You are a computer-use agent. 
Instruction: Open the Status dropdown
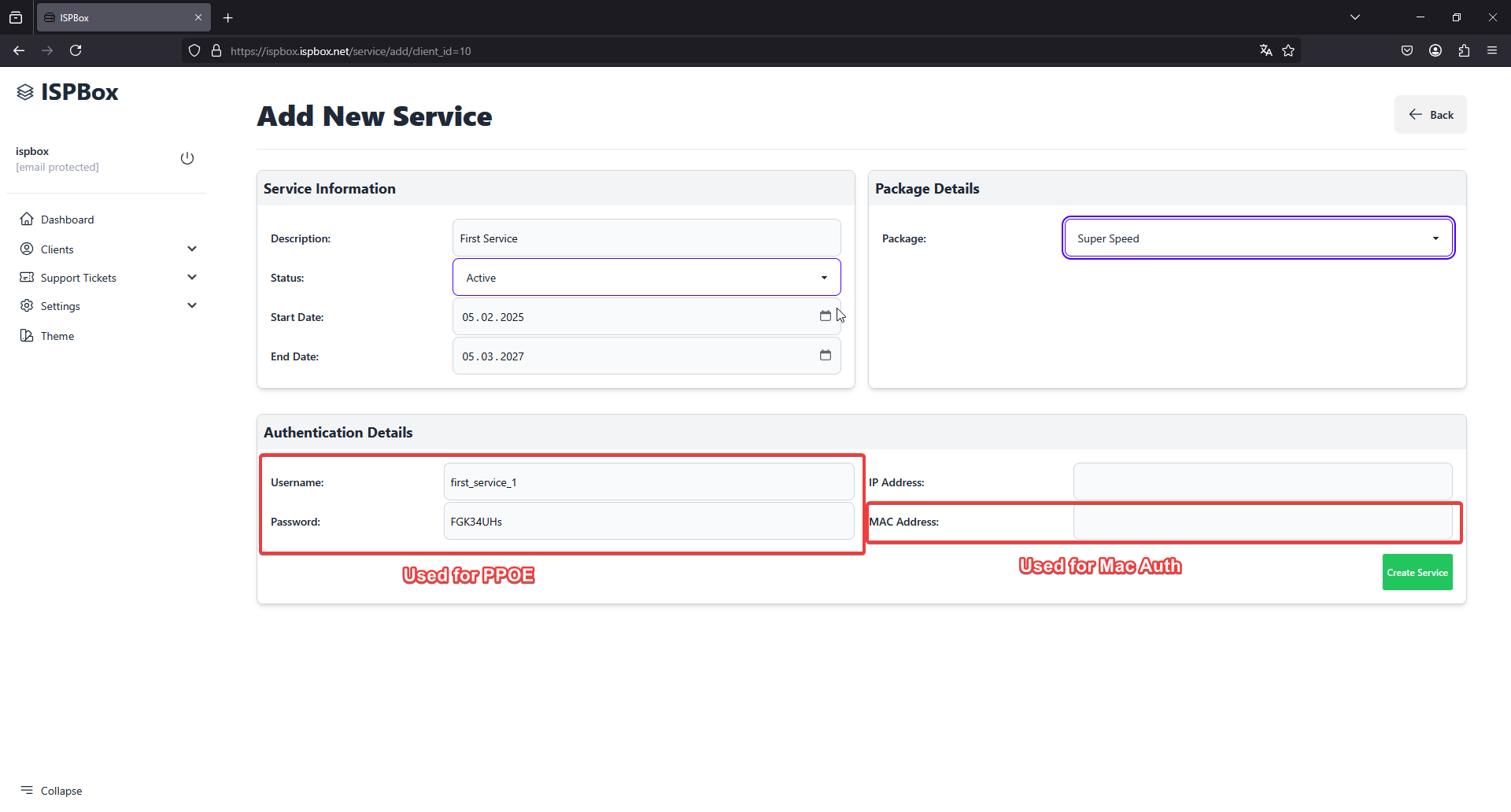click(x=646, y=278)
